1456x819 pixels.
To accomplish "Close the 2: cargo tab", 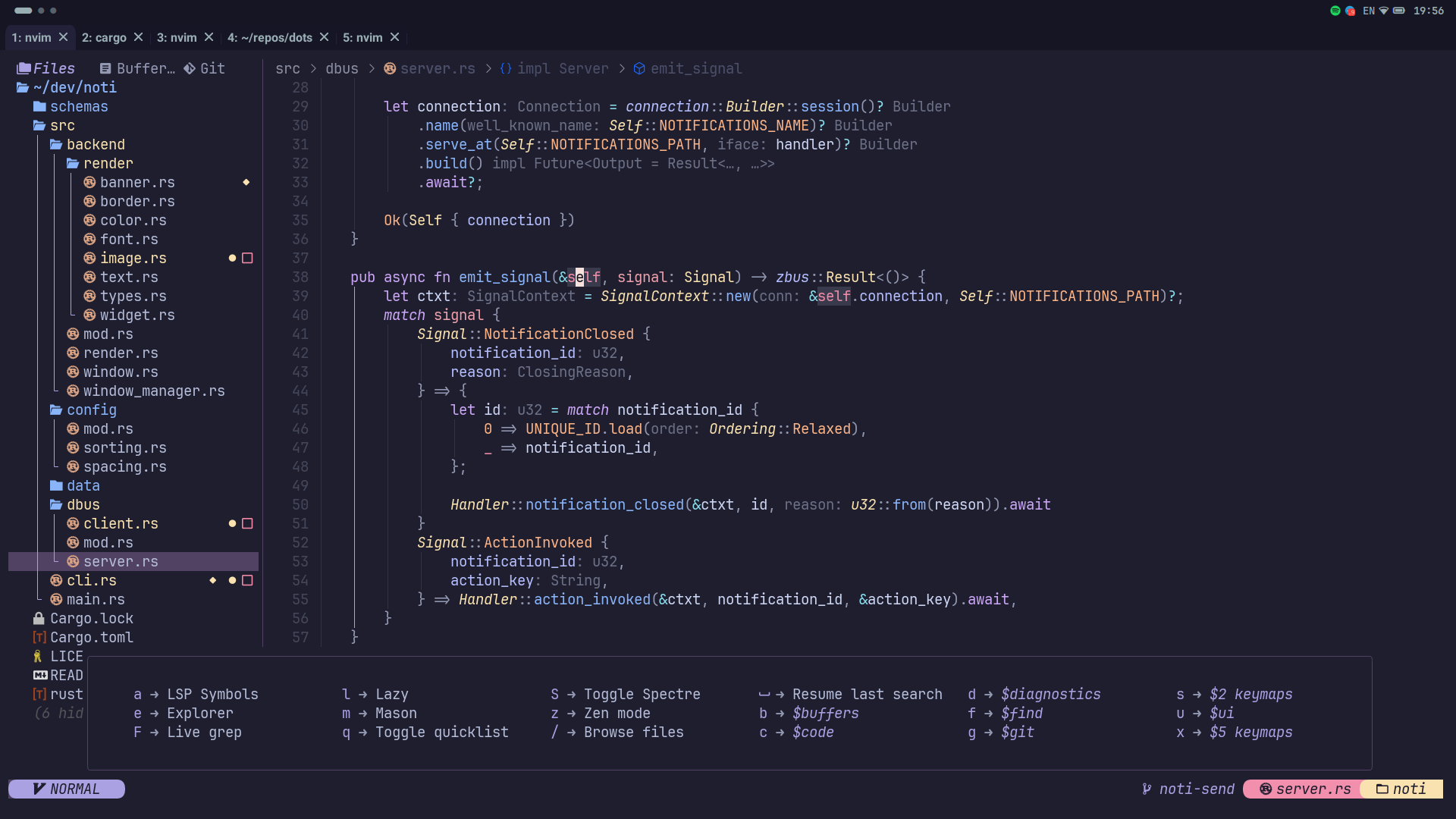I will pyautogui.click(x=138, y=37).
